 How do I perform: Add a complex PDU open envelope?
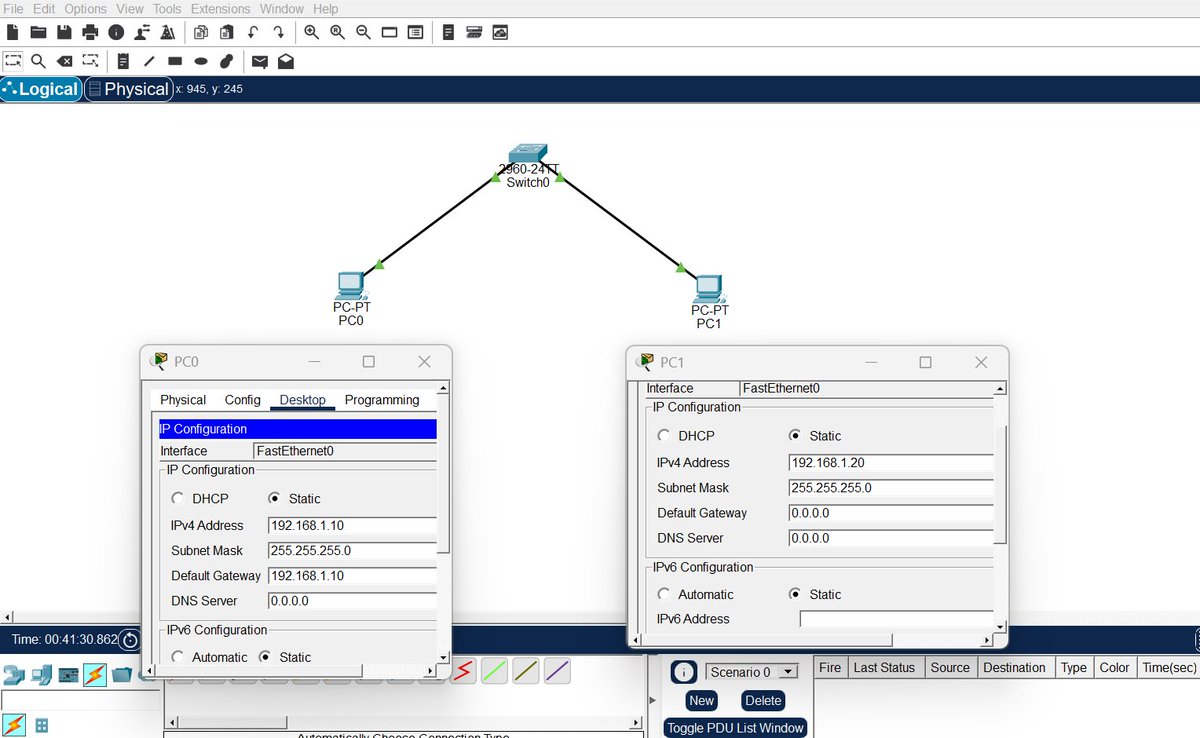coord(286,61)
